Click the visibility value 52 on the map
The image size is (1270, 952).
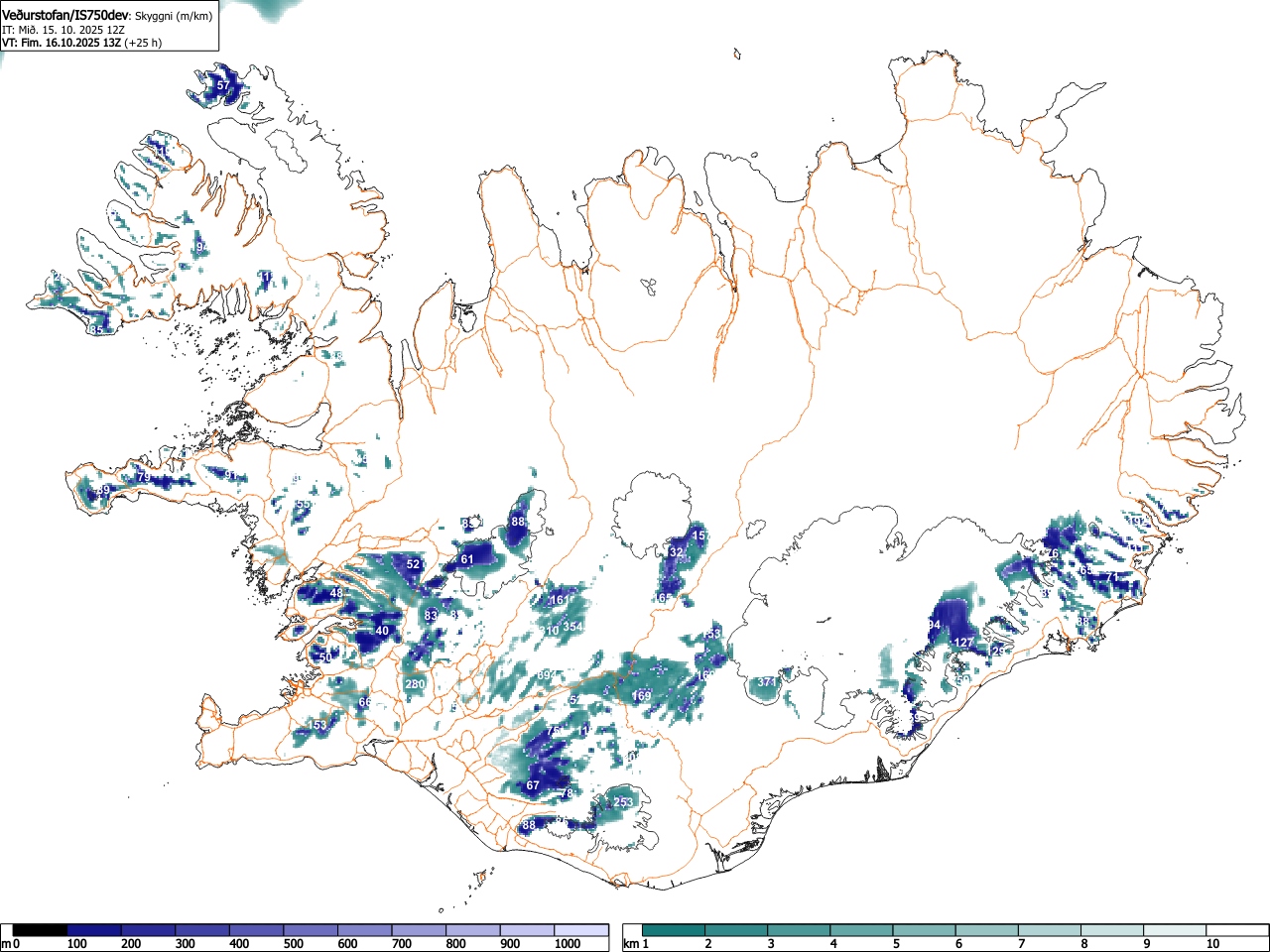click(x=413, y=564)
